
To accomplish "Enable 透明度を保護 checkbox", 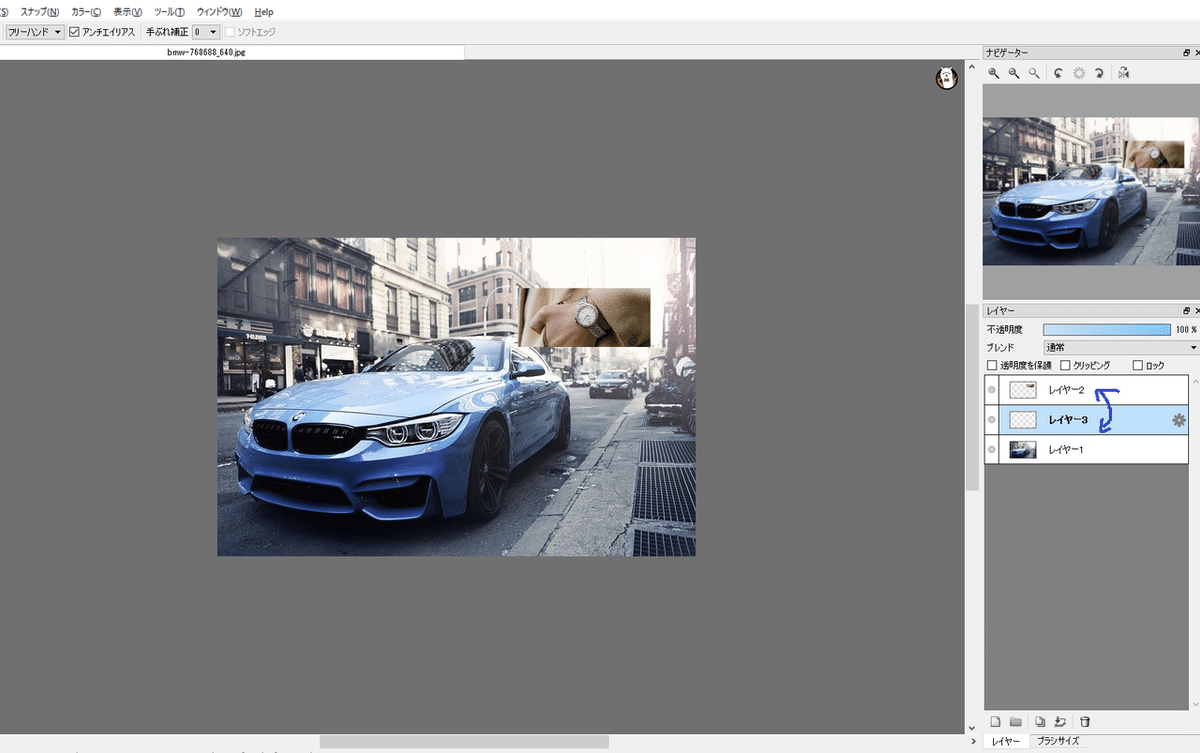I will tap(992, 366).
